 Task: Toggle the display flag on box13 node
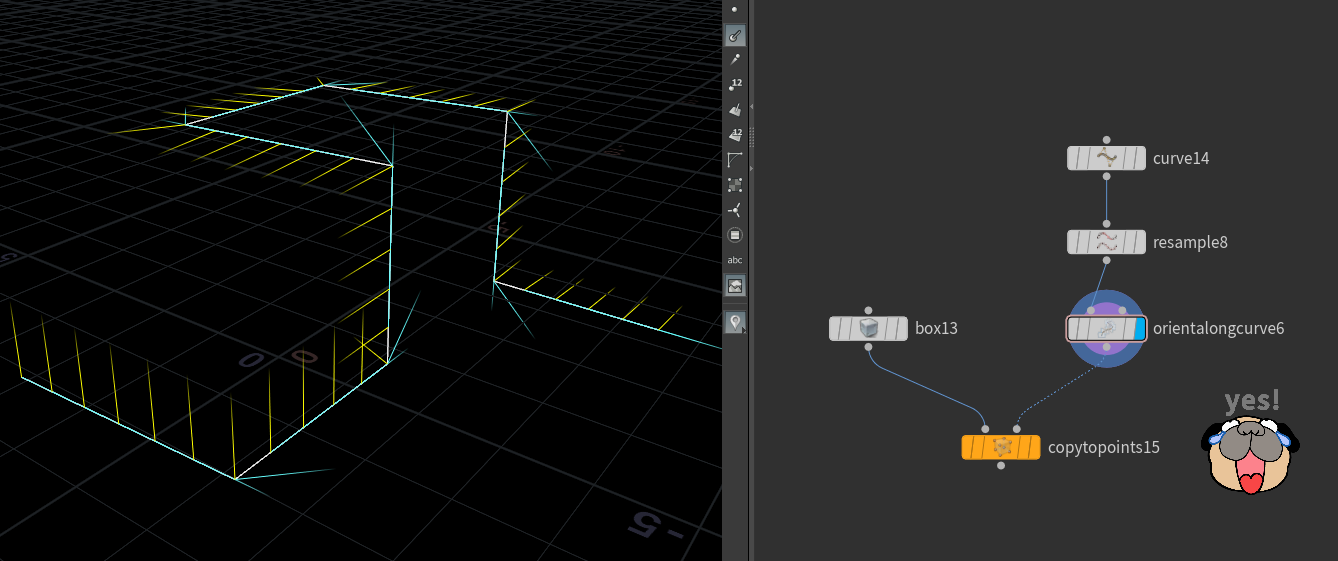[x=900, y=328]
